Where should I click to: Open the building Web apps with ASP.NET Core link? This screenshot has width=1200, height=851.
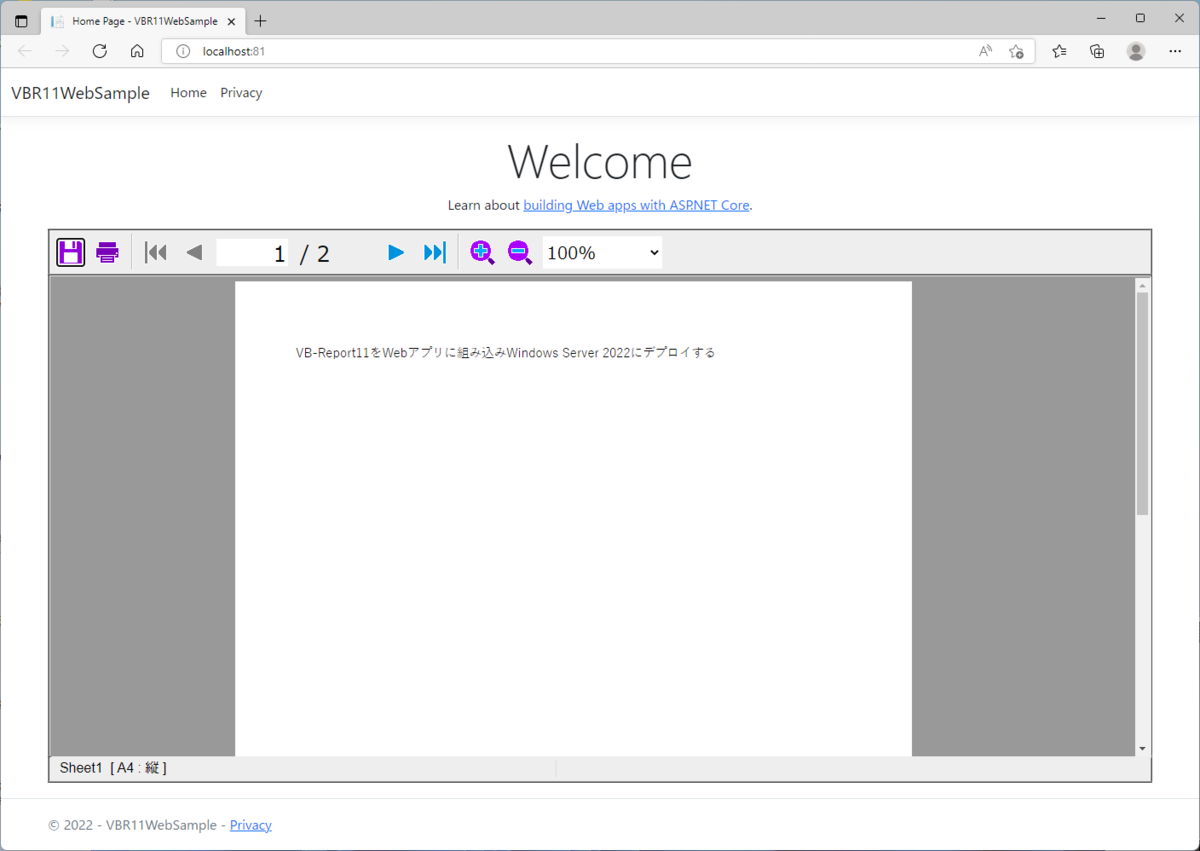[x=636, y=205]
